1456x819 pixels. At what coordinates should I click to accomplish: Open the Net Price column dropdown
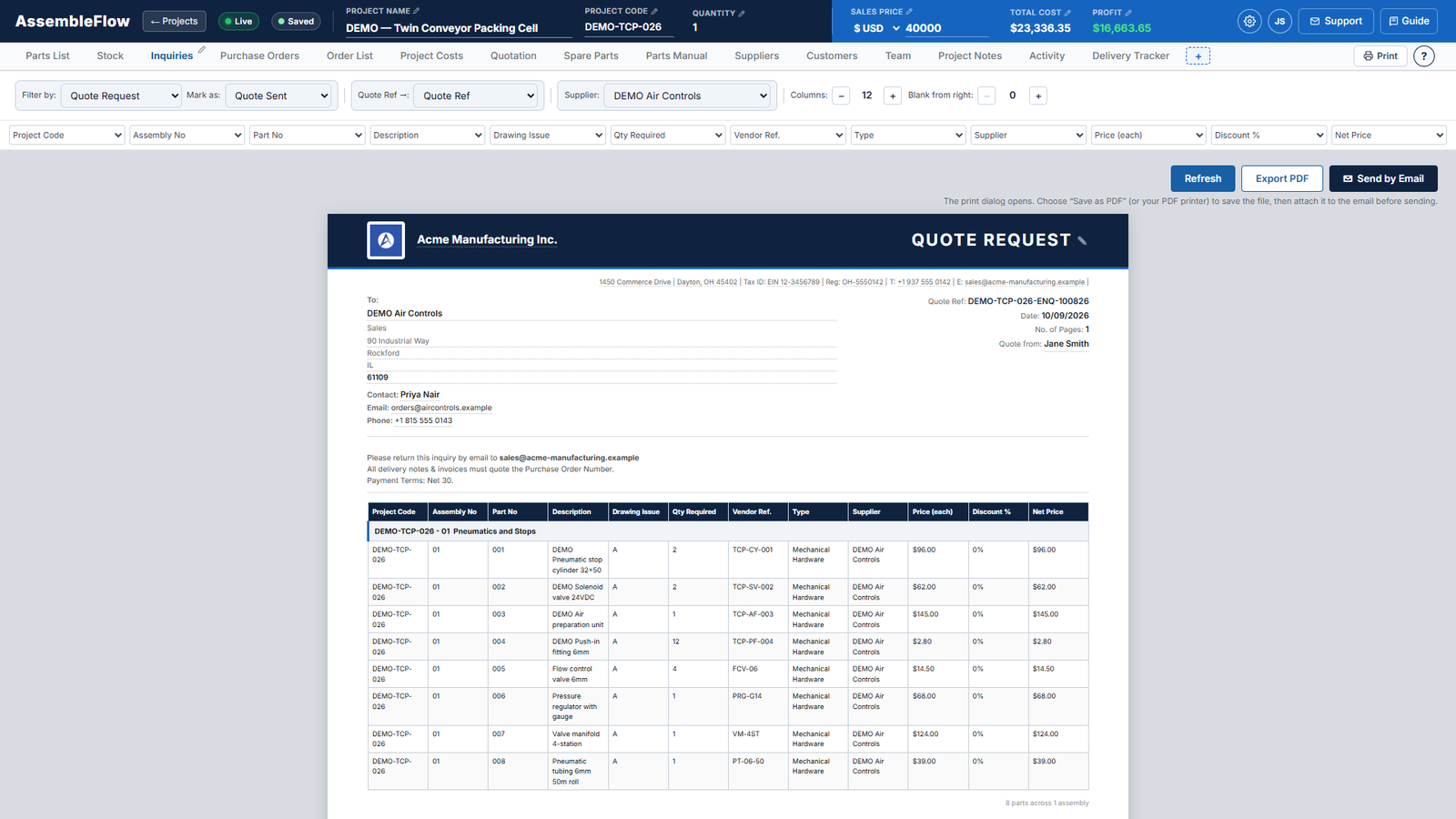pos(1389,135)
